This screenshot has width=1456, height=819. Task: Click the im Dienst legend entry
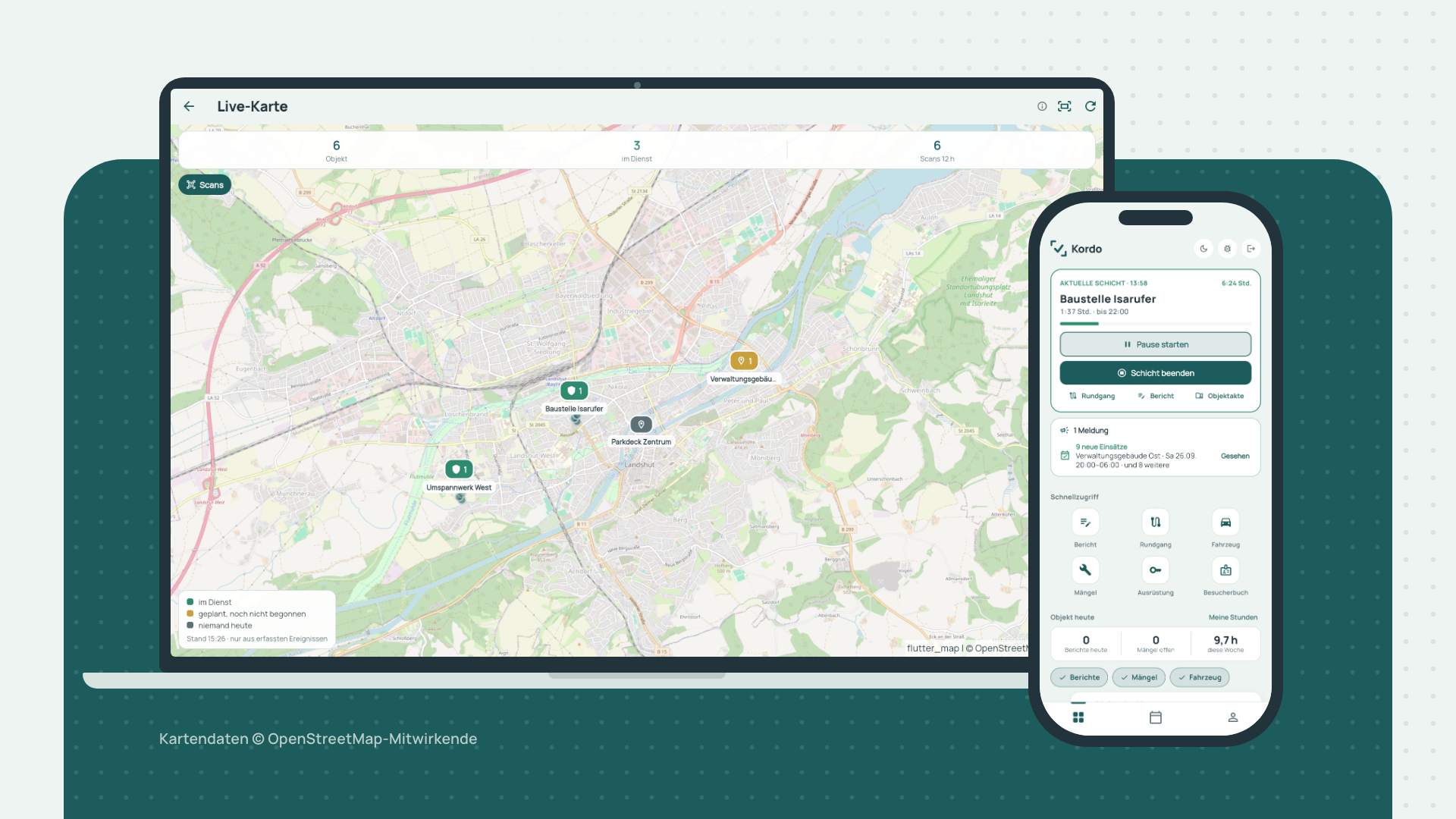[x=209, y=602]
